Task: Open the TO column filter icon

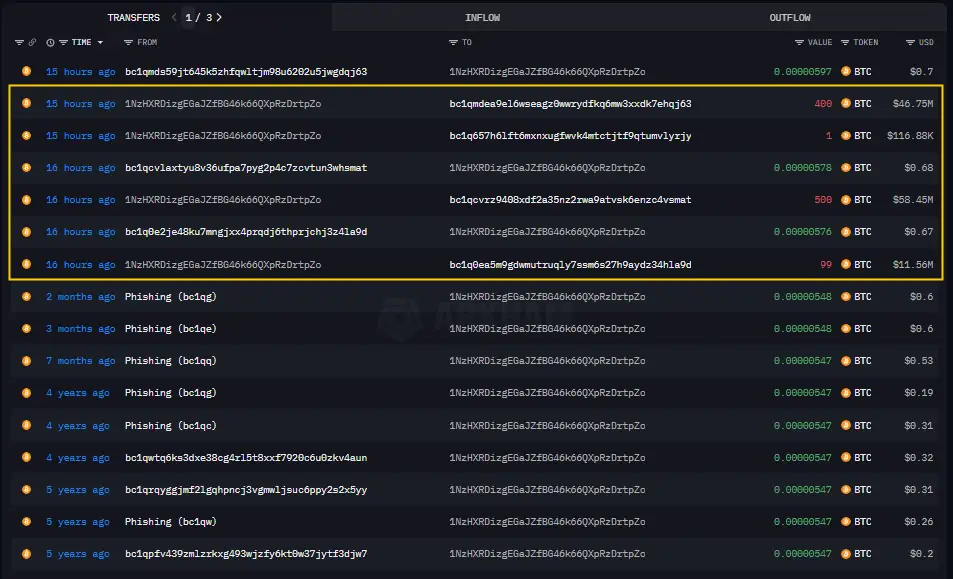Action: (453, 43)
